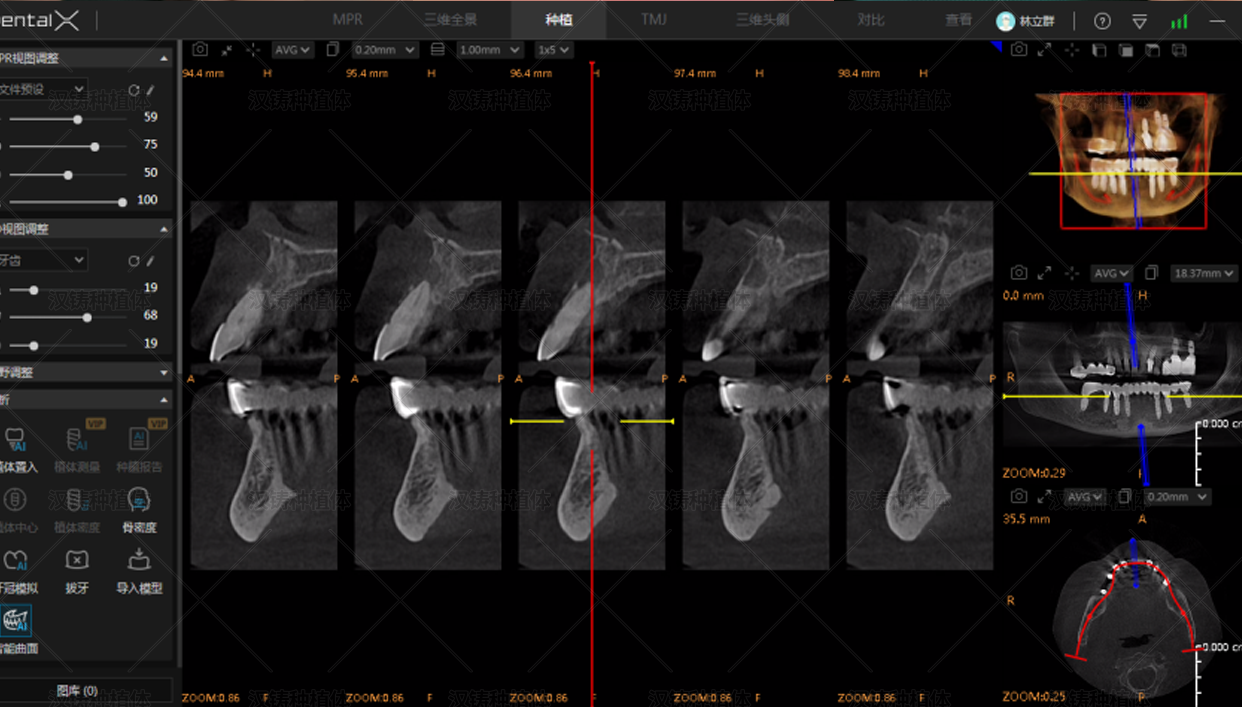Open the 骨密度 bone density tool
The width and height of the screenshot is (1242, 707).
[137, 509]
